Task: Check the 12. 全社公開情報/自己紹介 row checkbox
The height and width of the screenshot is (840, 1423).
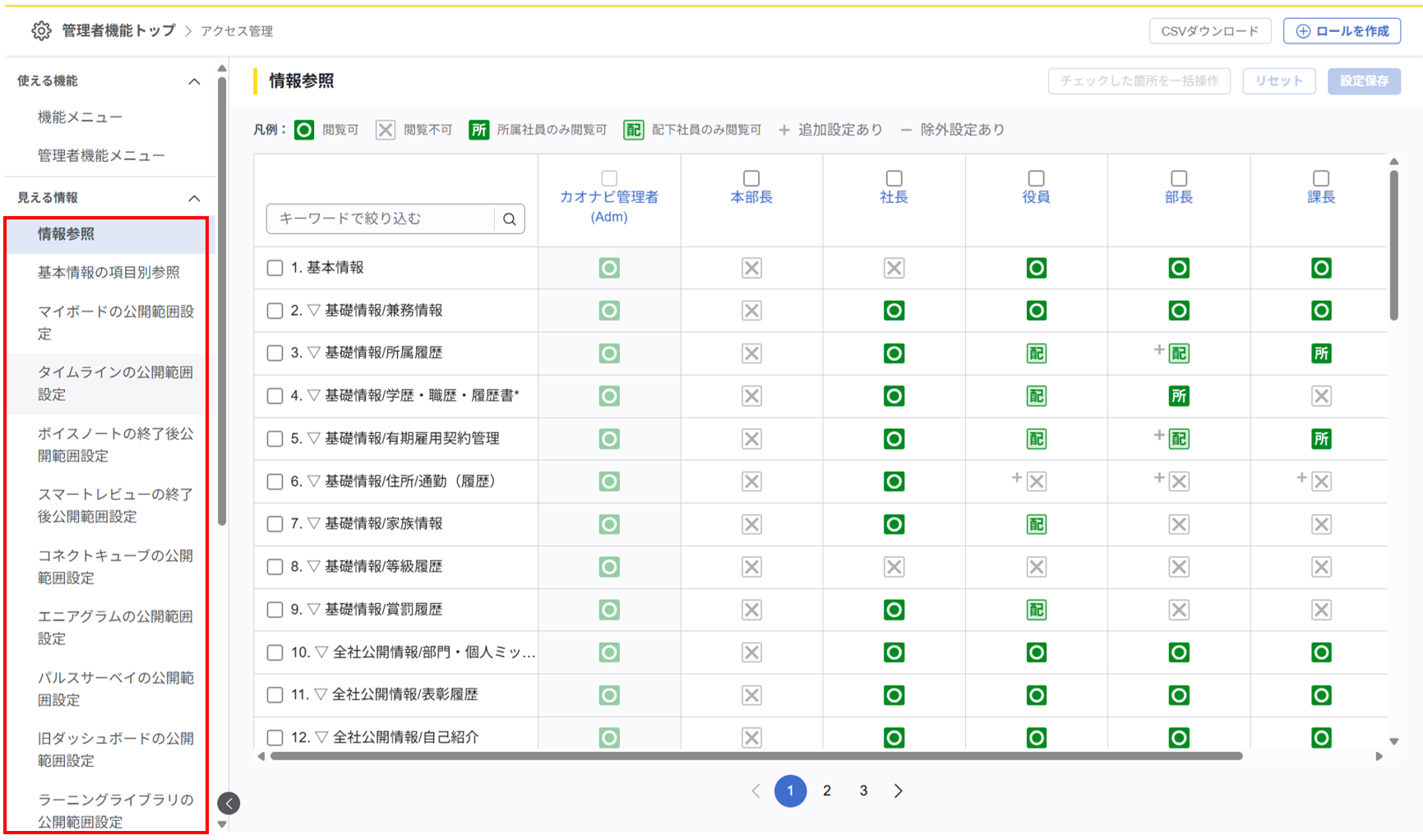Action: pos(275,738)
